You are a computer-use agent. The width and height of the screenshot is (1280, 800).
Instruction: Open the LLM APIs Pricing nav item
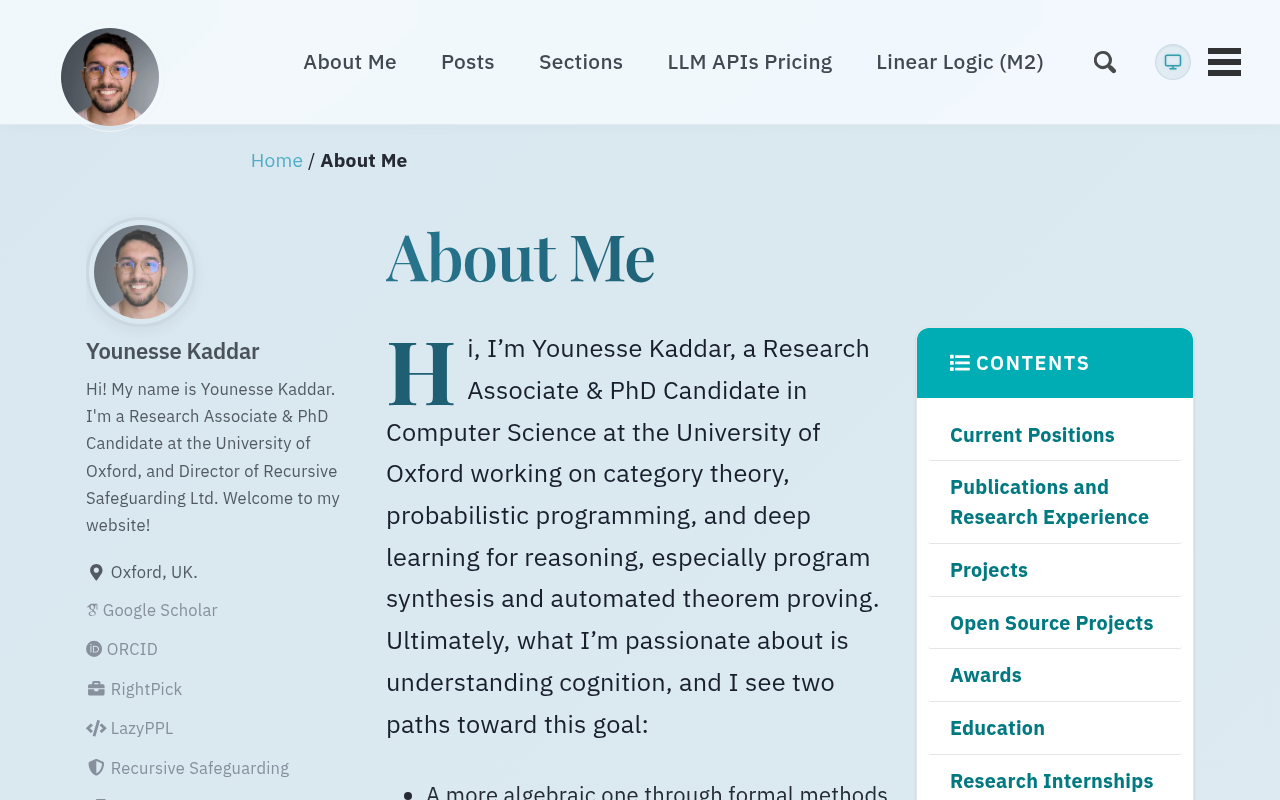click(x=750, y=62)
